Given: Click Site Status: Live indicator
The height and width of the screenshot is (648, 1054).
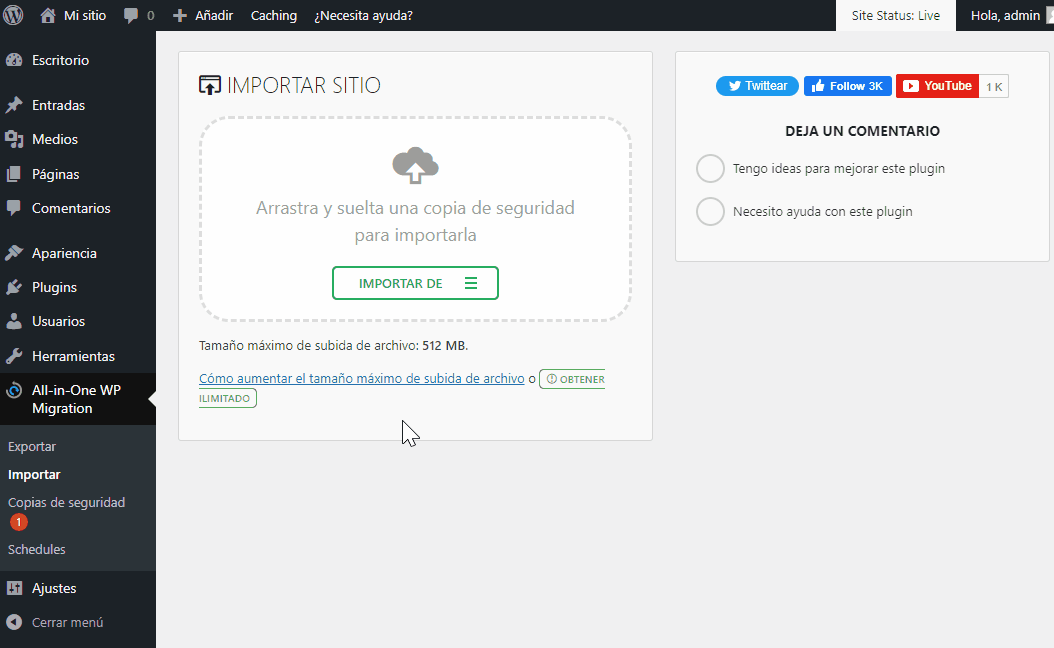Looking at the screenshot, I should coord(895,15).
